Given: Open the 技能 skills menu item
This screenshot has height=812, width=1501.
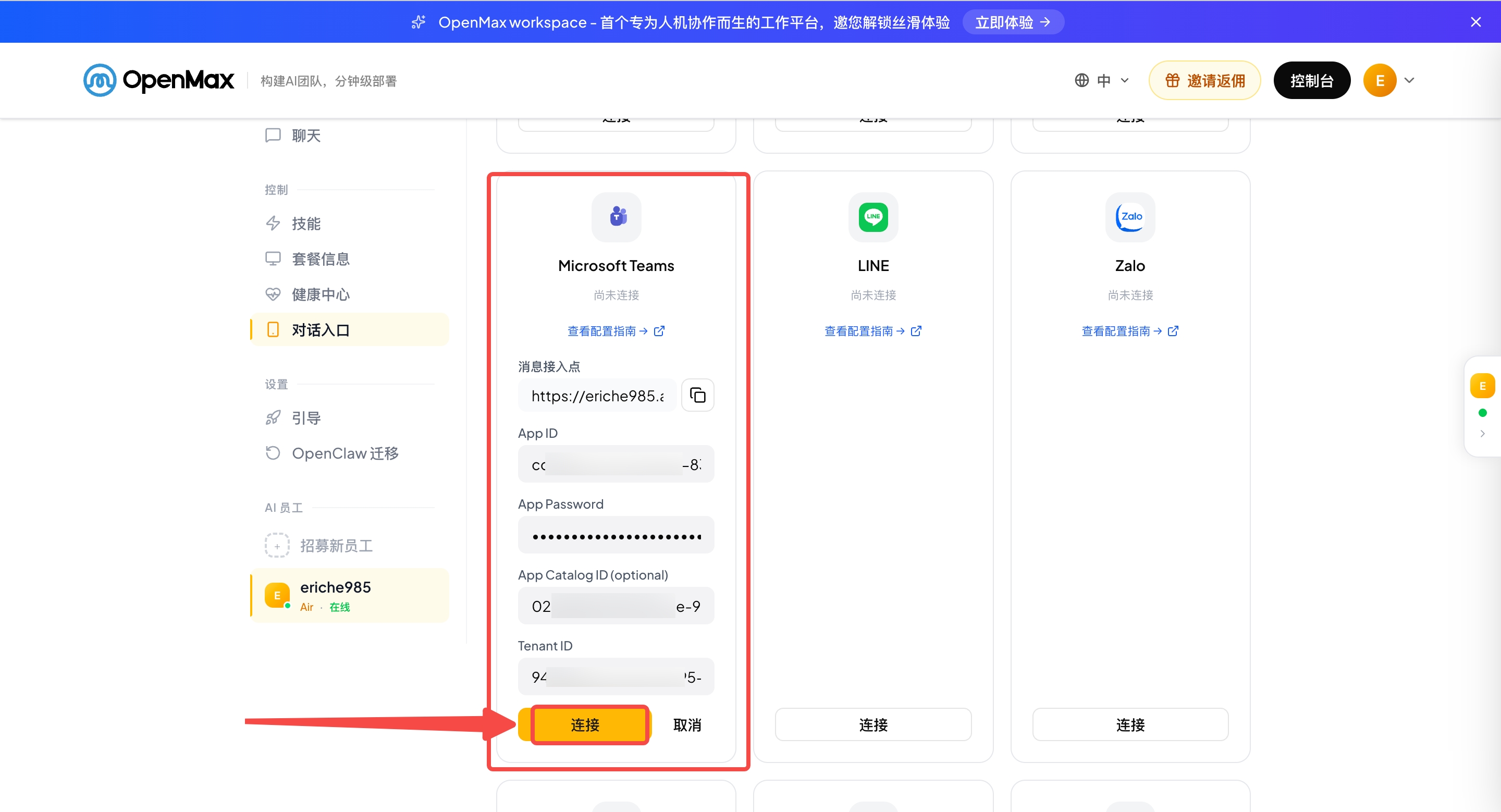Looking at the screenshot, I should point(350,224).
